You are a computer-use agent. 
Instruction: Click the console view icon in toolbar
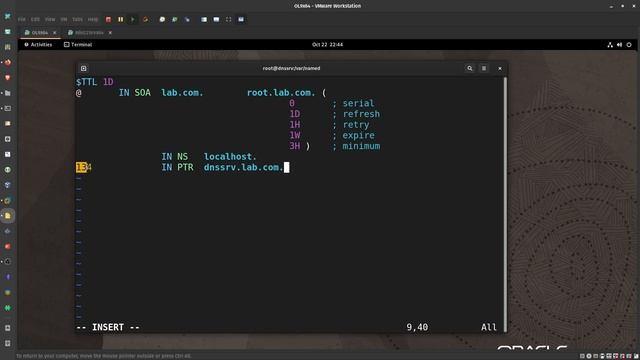click(x=216, y=19)
